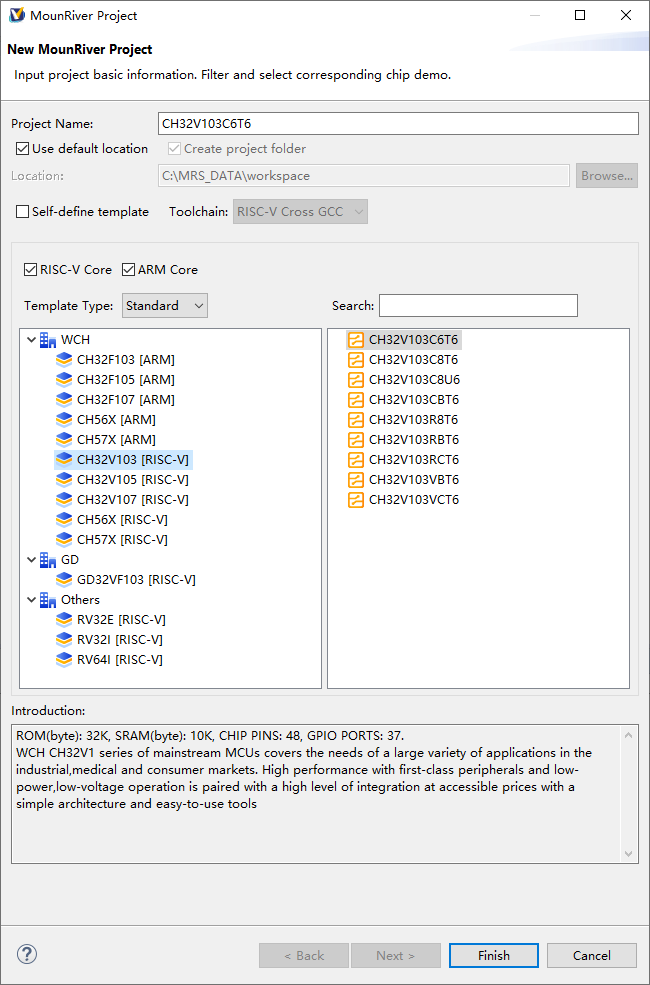Select RV32E [RISC-V] tree label
The width and height of the screenshot is (650, 985).
[121, 620]
